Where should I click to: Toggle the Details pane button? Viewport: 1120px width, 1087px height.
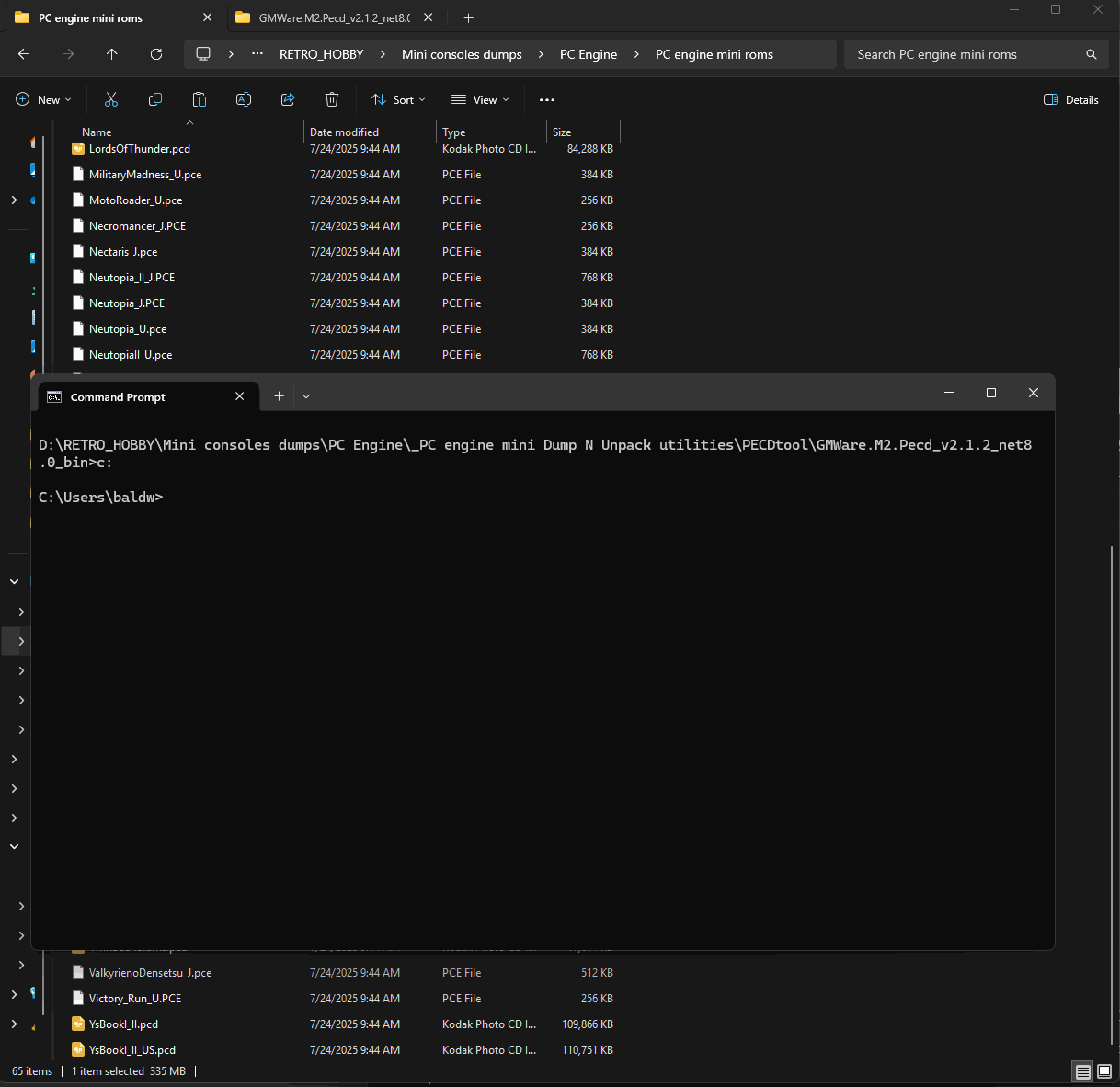point(1071,99)
